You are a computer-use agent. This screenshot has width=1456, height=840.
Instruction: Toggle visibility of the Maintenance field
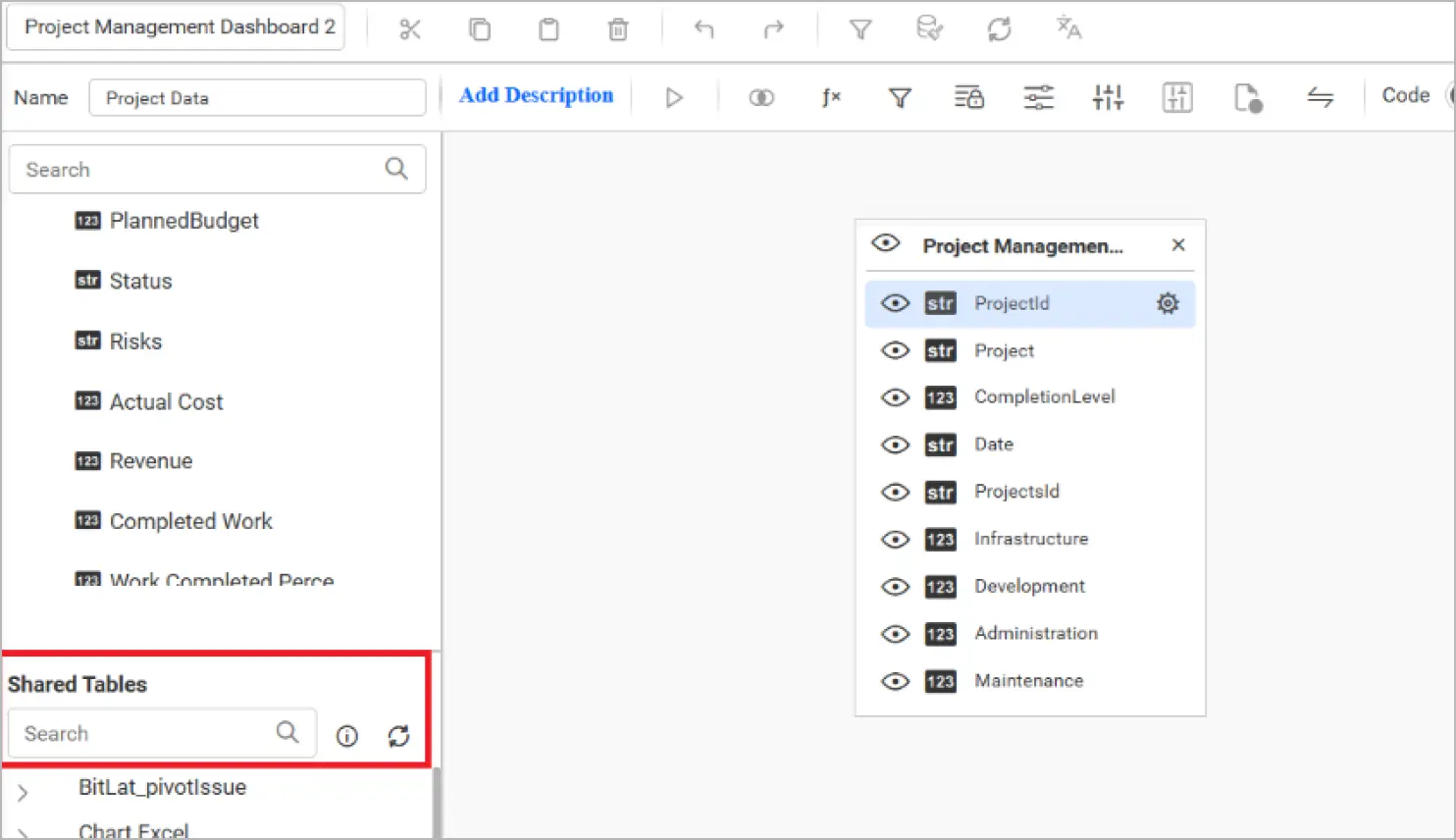tap(895, 681)
